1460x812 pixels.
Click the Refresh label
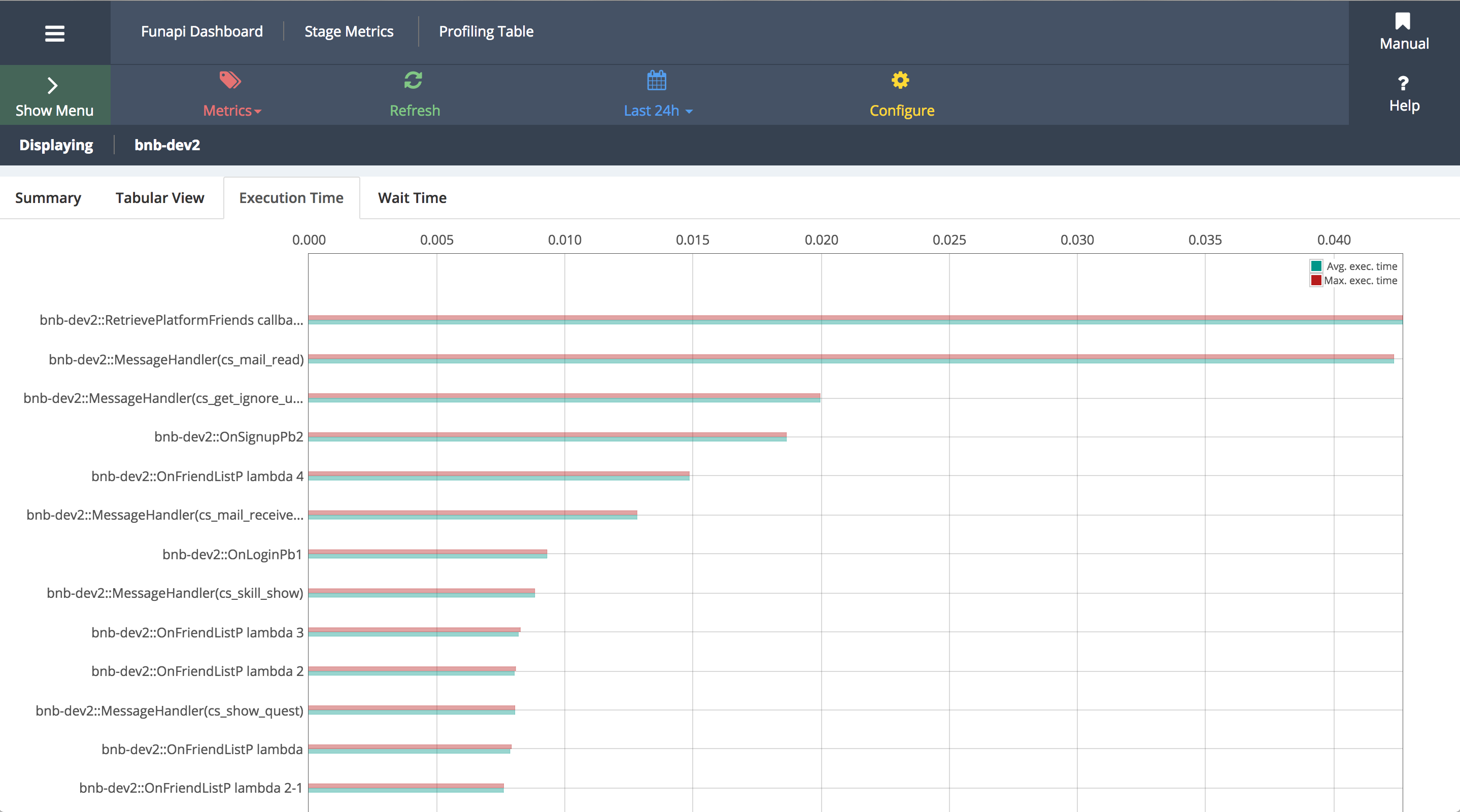[415, 111]
